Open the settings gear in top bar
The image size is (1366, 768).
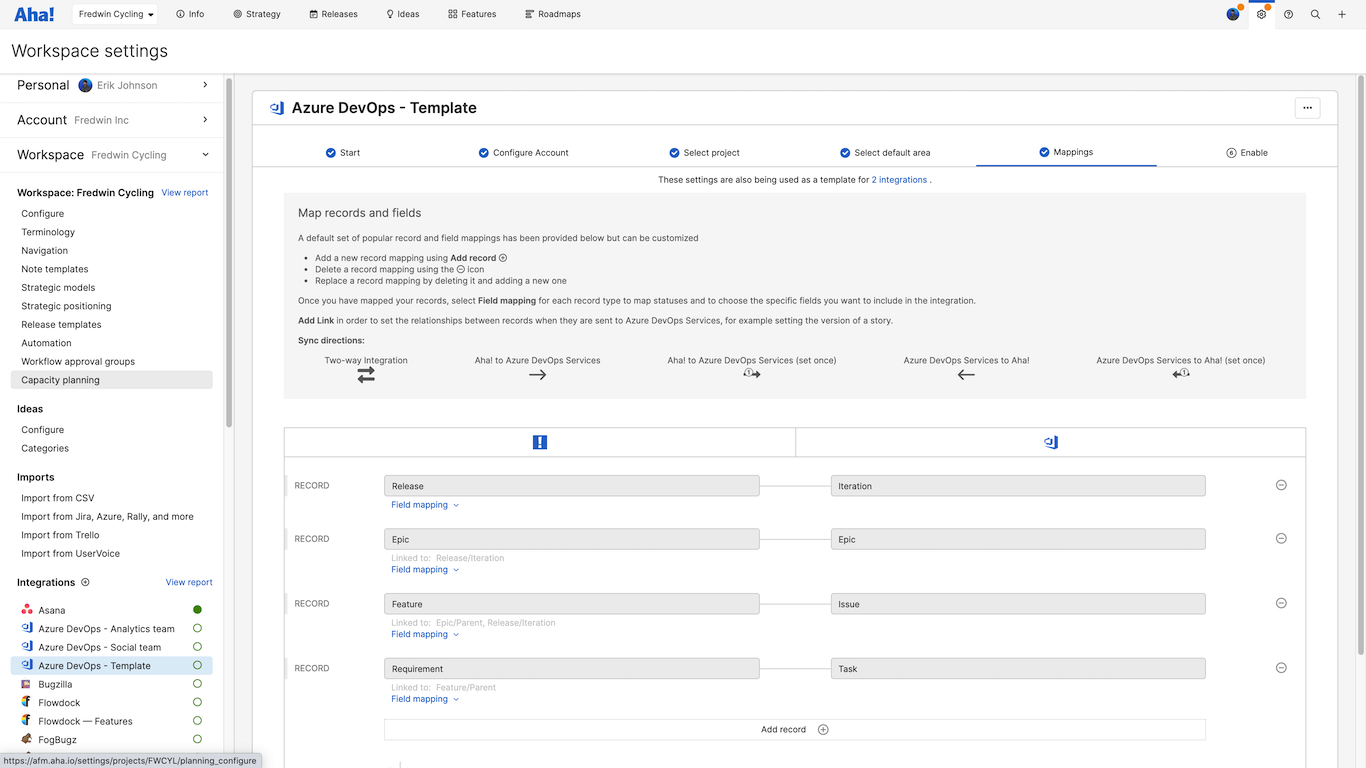click(1261, 14)
